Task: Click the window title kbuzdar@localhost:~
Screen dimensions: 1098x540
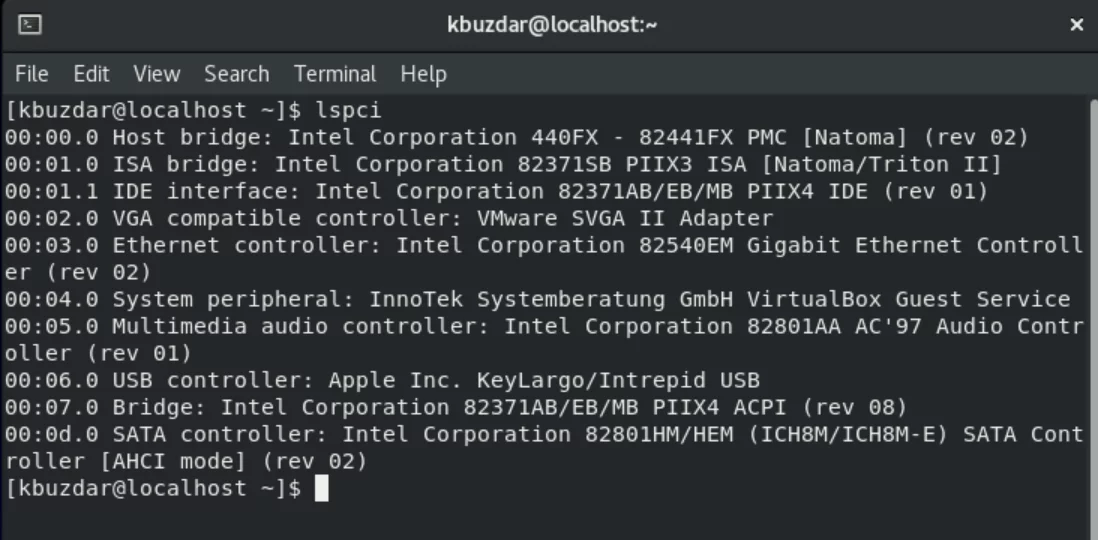Action: [552, 25]
